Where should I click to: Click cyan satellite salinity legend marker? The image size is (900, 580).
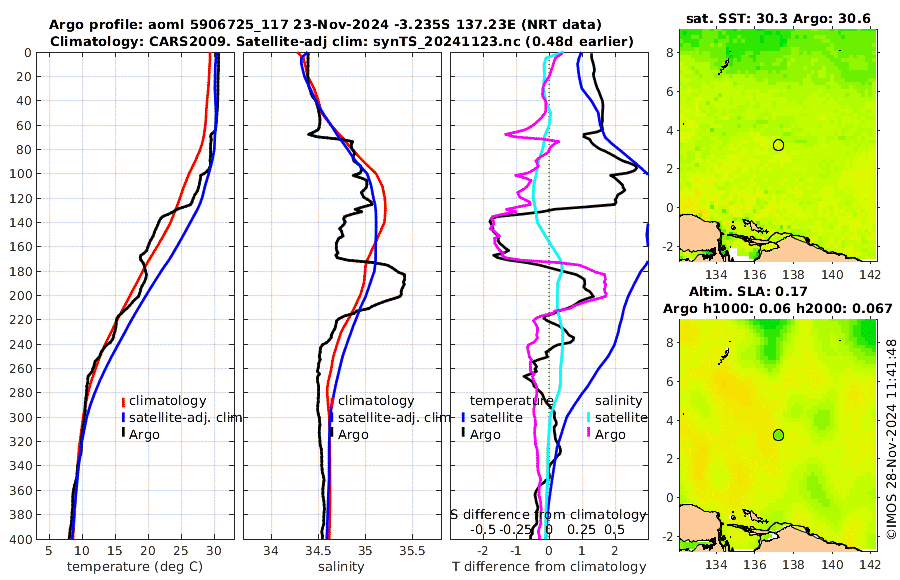click(x=589, y=418)
